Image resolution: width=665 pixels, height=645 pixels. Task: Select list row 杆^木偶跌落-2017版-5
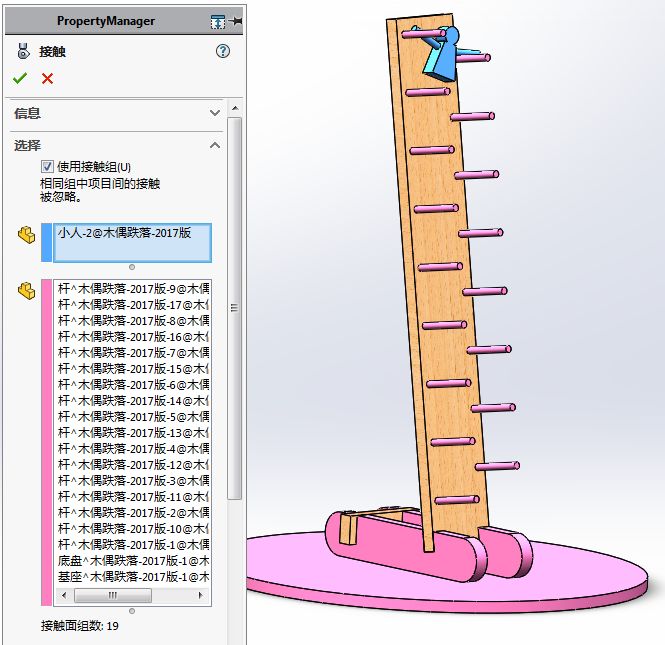click(x=133, y=417)
